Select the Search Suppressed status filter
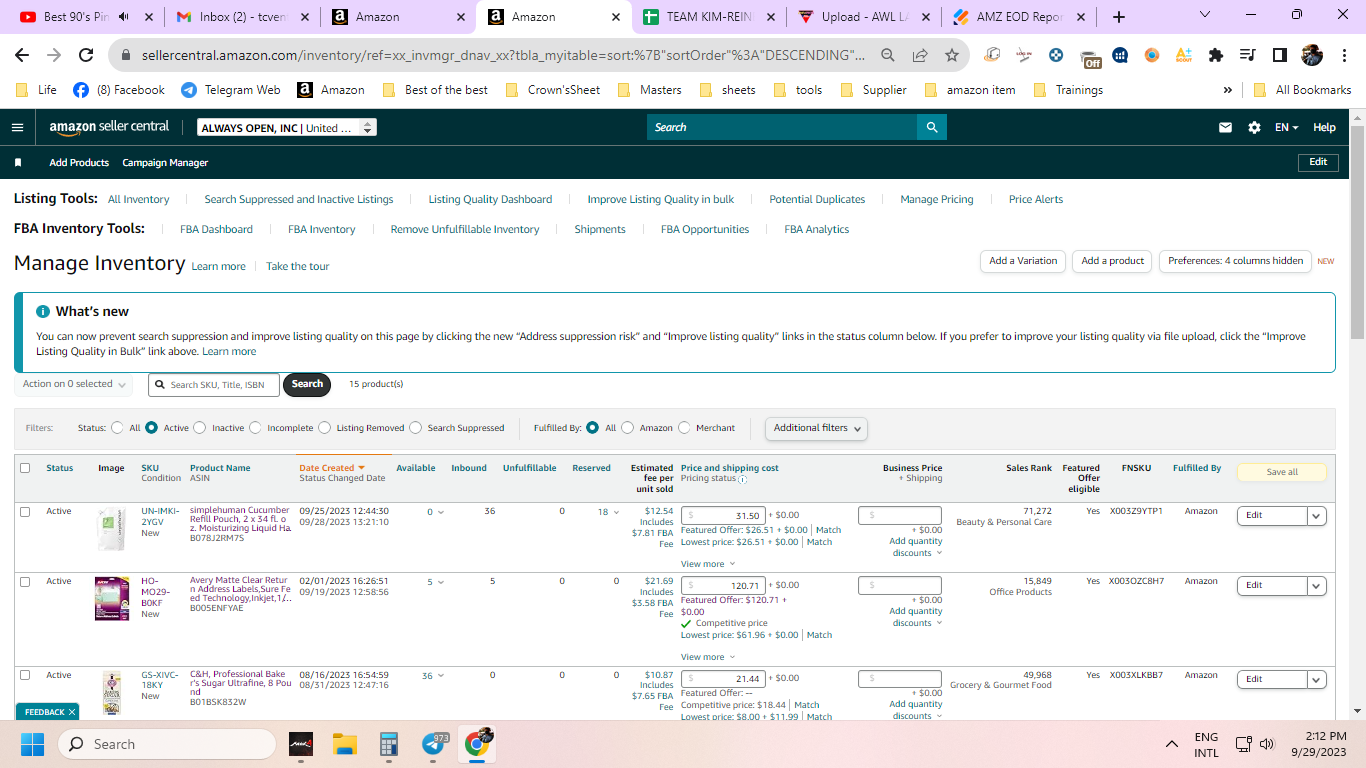The image size is (1366, 768). [x=415, y=428]
